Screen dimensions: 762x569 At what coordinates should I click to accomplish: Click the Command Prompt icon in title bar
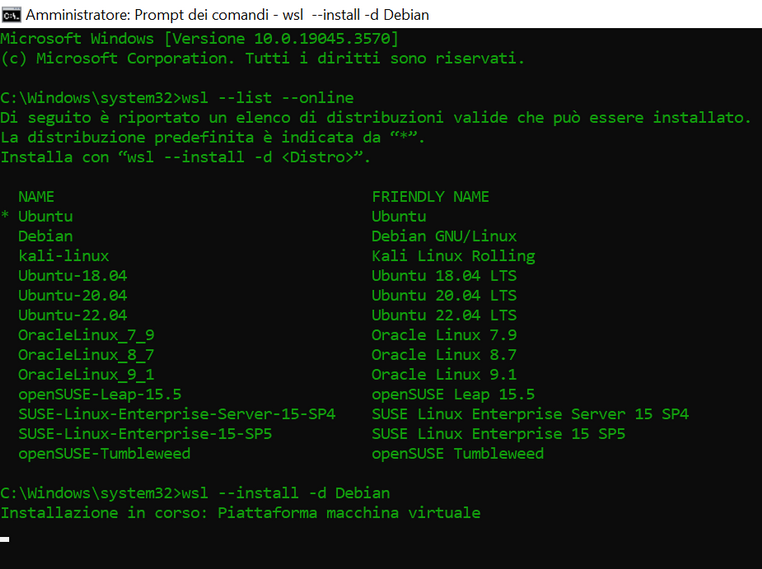[x=11, y=15]
